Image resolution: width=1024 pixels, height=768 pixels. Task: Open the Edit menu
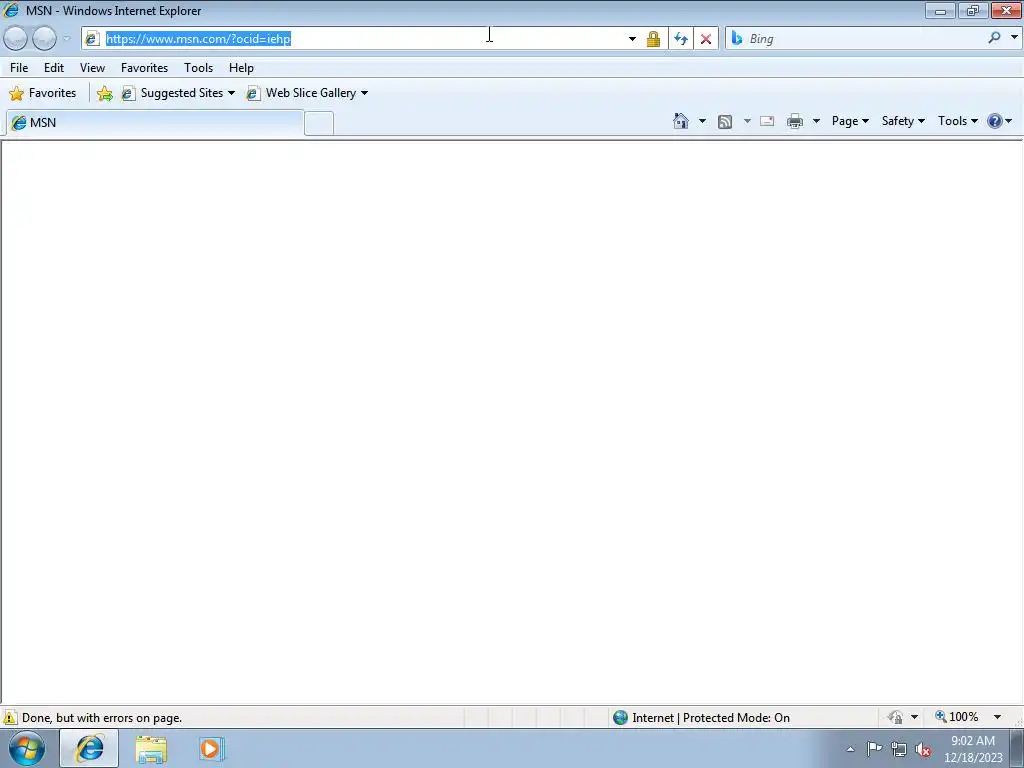(x=54, y=68)
